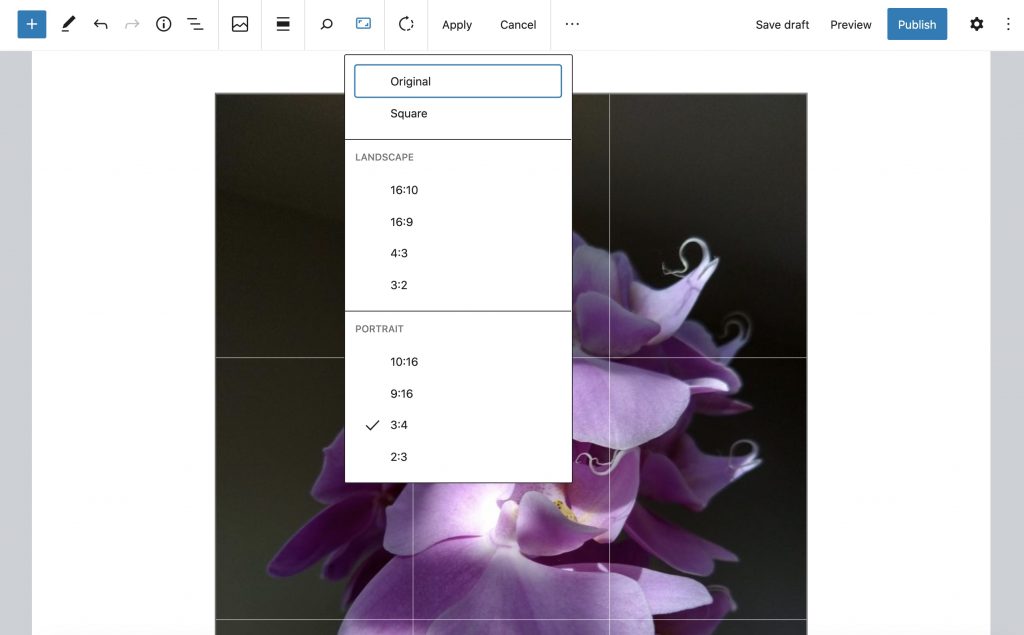
Task: Save the post as draft
Action: tap(782, 24)
